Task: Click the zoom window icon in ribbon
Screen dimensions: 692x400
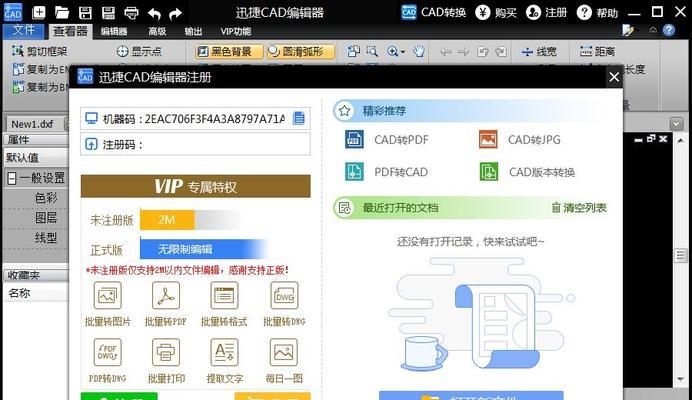Action: click(372, 52)
